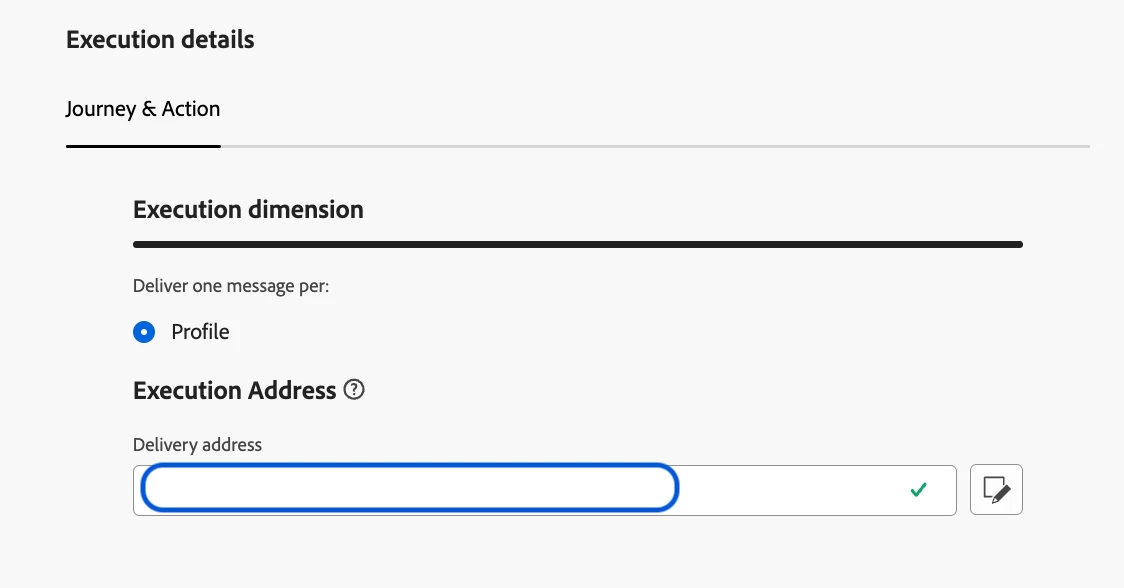Open the Journey & Action tab
Screen dimensions: 1124x588
pyautogui.click(x=143, y=109)
